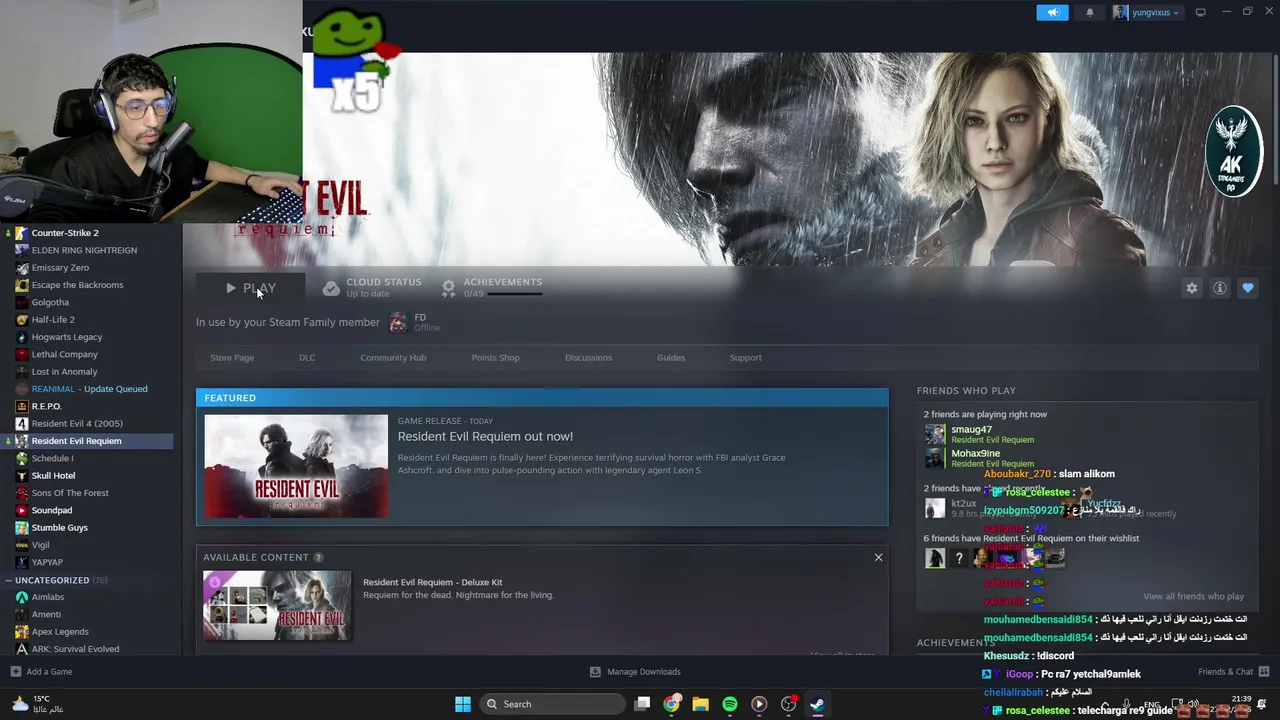Open FD family member avatar

pos(398,322)
